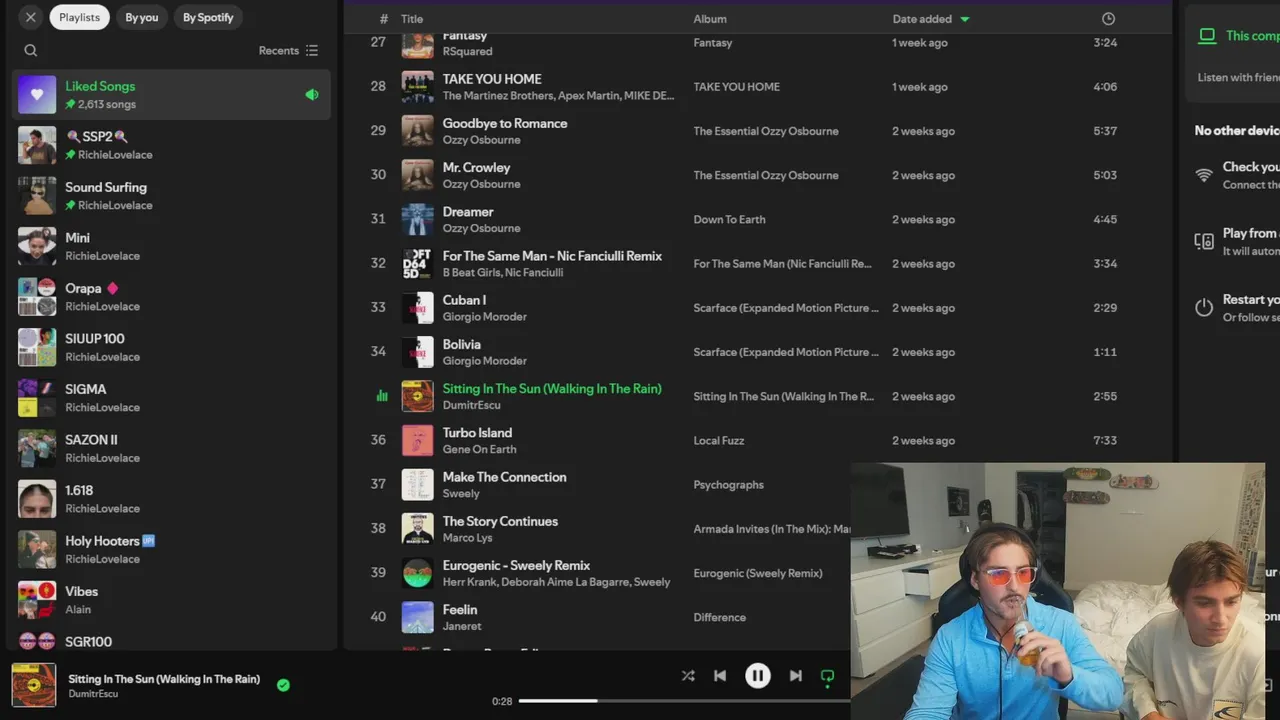Click the Play from another device icon
Image resolution: width=1280 pixels, height=720 pixels.
tap(1204, 241)
